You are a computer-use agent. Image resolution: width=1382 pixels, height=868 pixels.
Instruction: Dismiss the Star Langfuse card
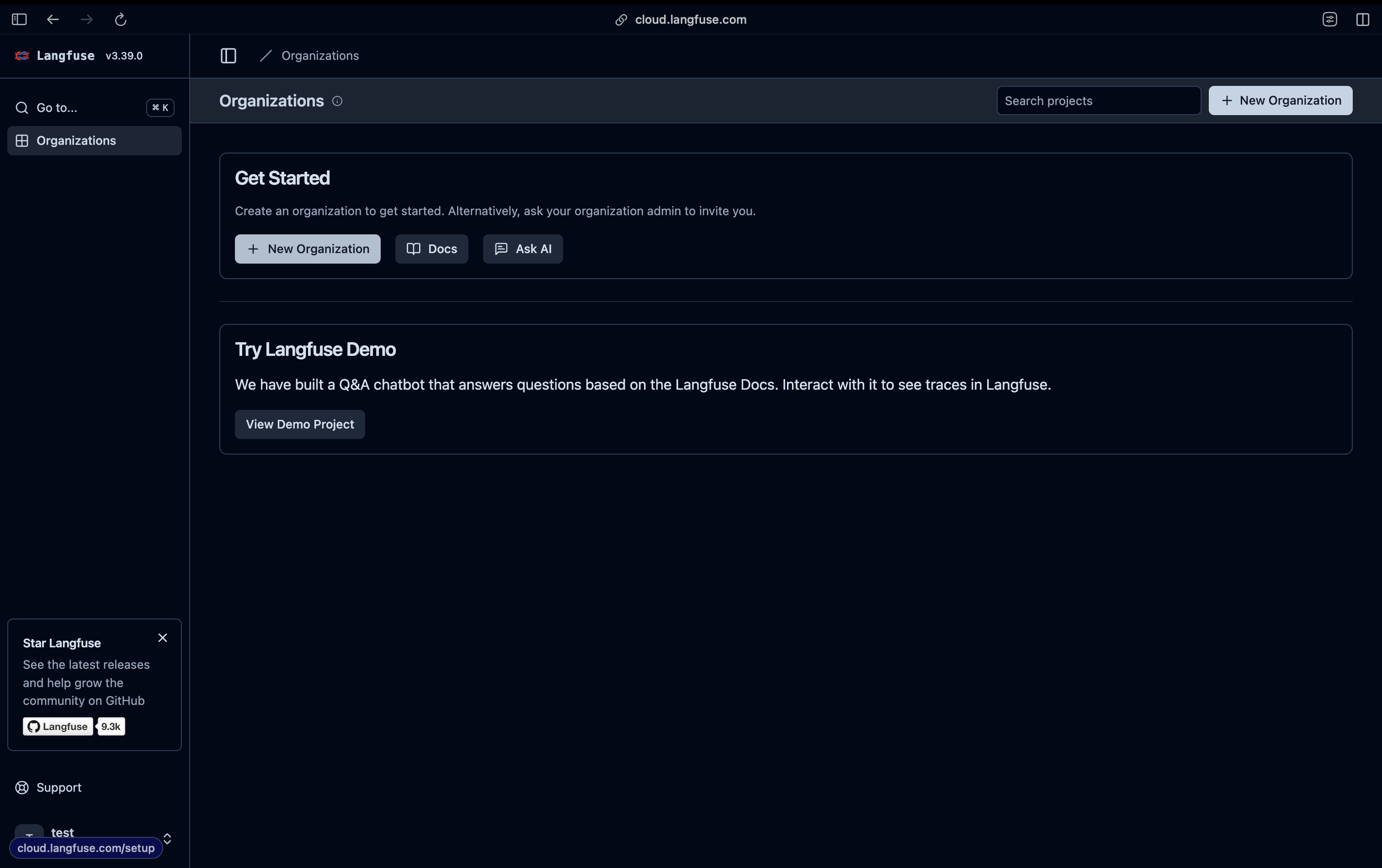(x=162, y=638)
